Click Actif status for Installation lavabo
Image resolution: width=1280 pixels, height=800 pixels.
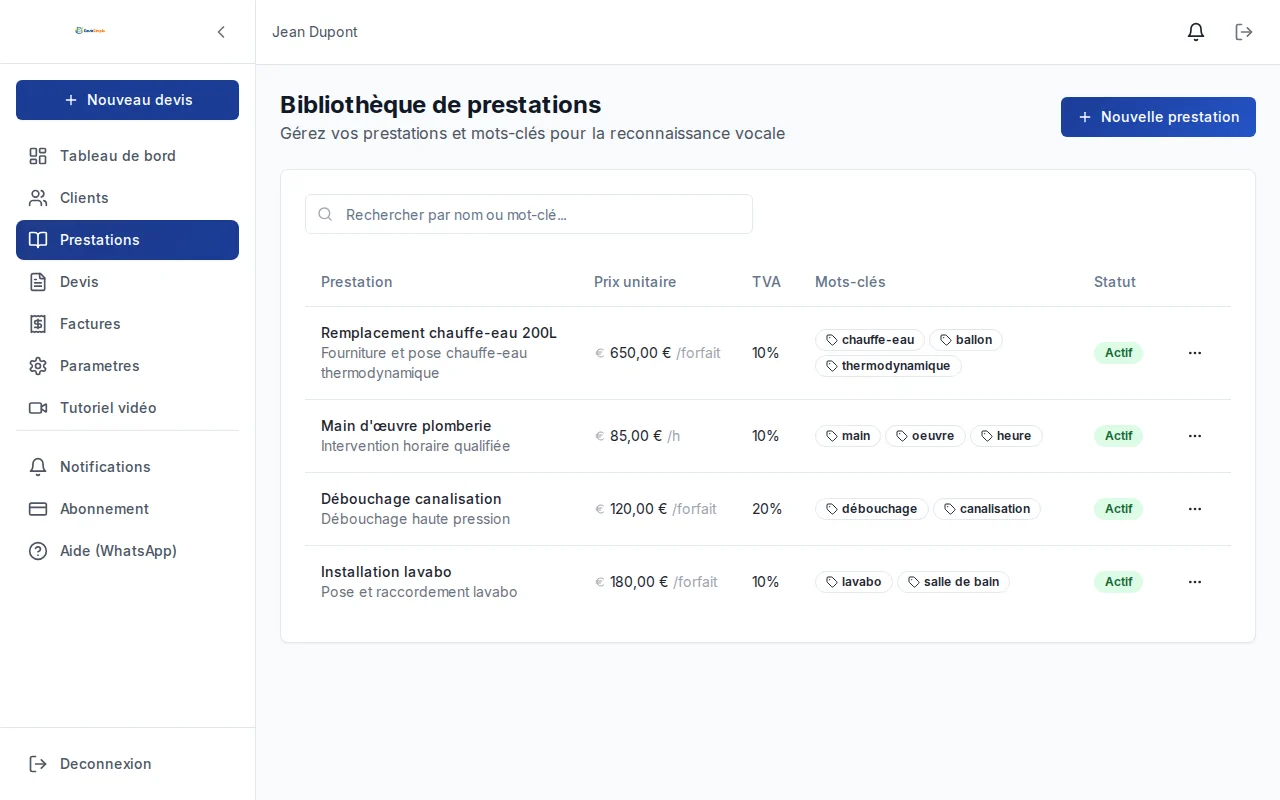1118,582
